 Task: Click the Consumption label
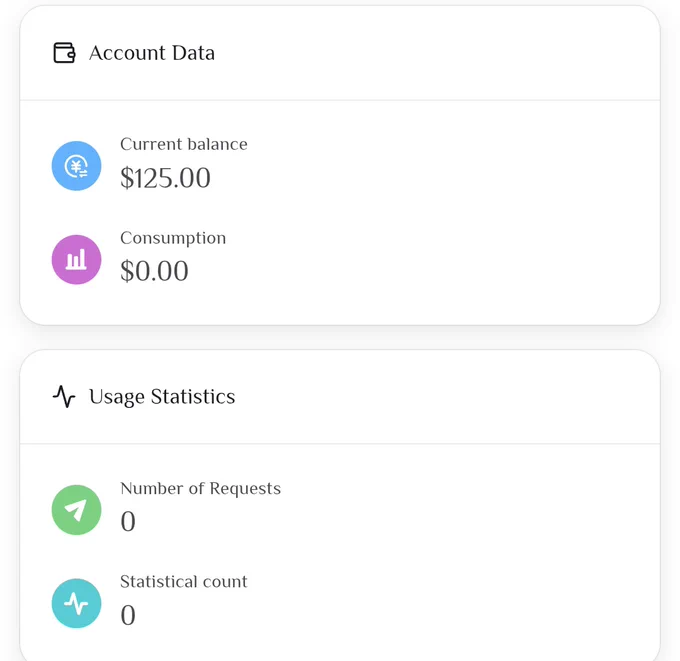[x=173, y=238]
